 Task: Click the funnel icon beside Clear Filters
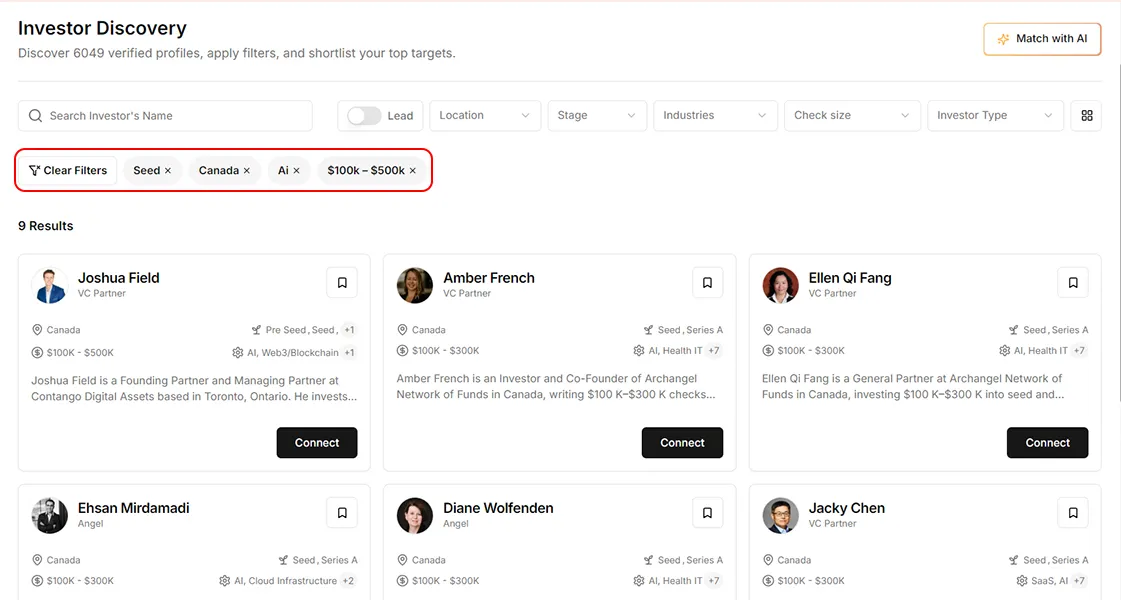tap(33, 170)
